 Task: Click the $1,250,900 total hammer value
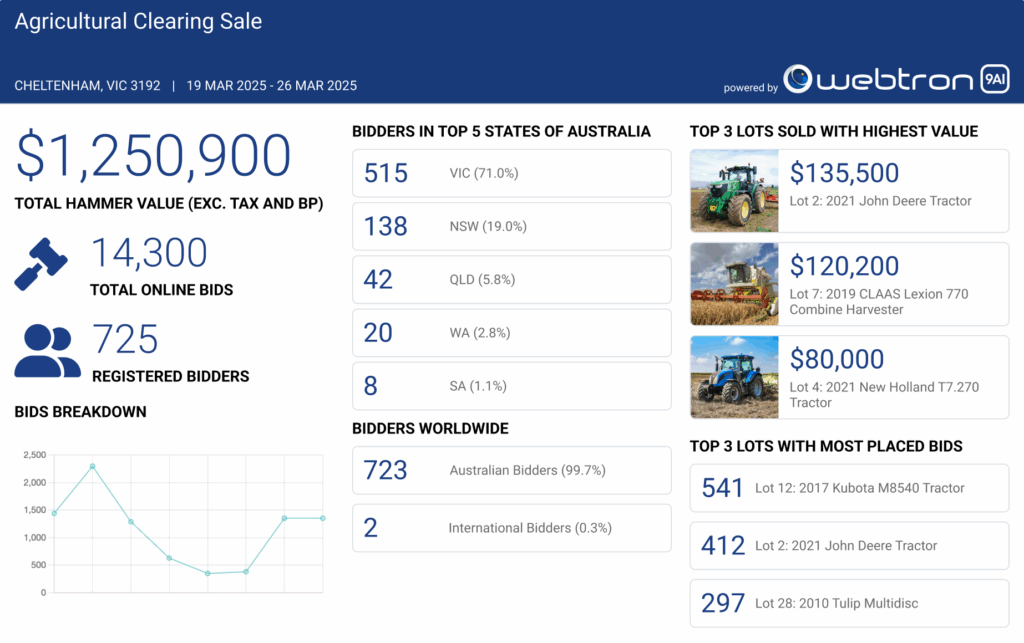coord(153,156)
